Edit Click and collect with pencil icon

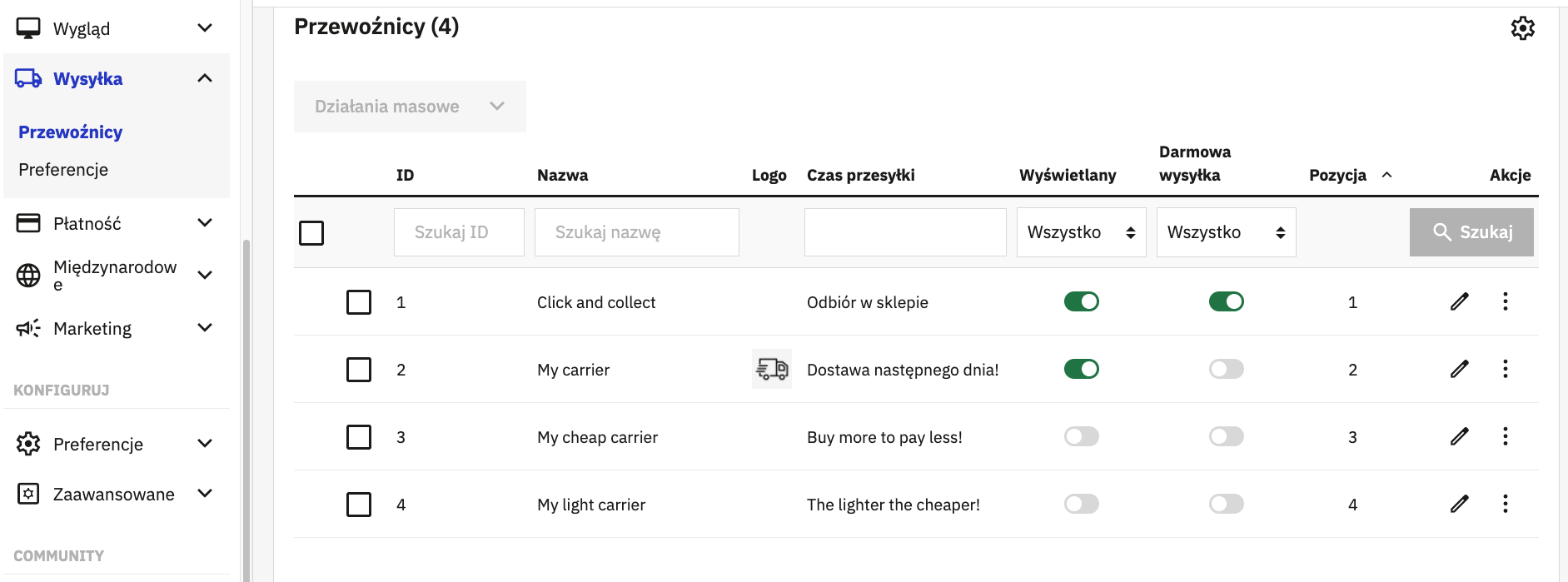click(x=1459, y=301)
